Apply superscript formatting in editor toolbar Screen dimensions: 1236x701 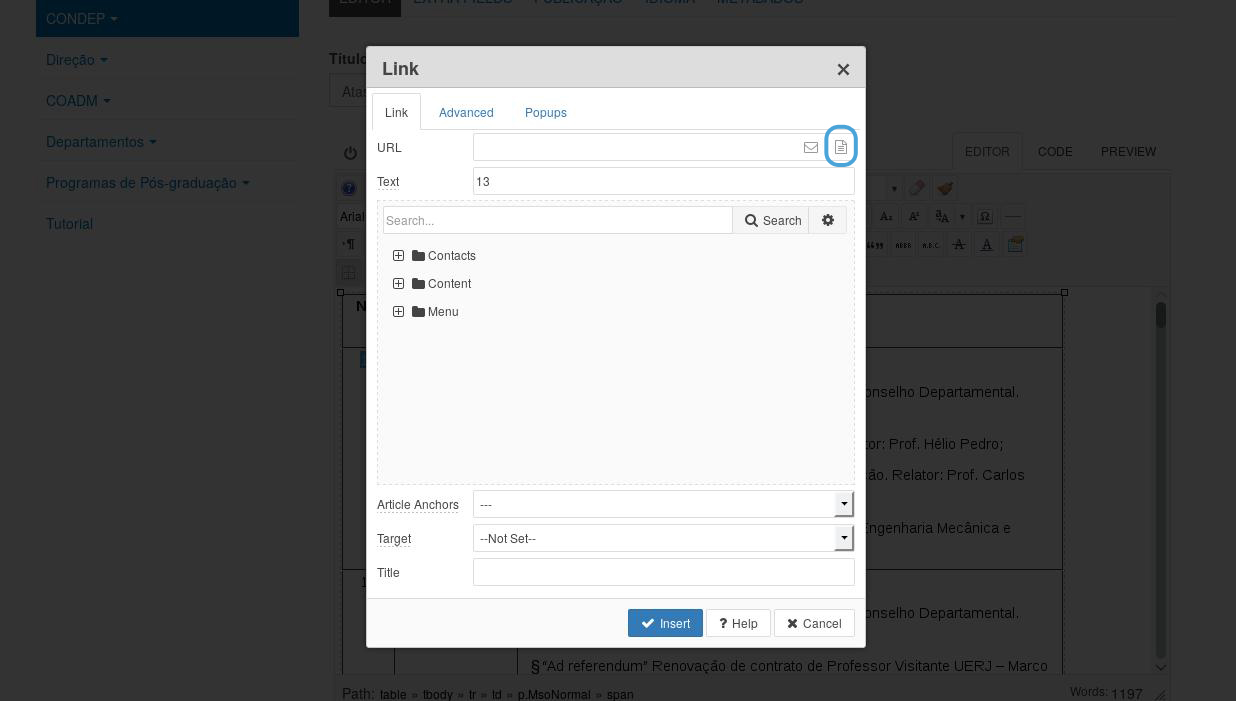pyautogui.click(x=914, y=216)
